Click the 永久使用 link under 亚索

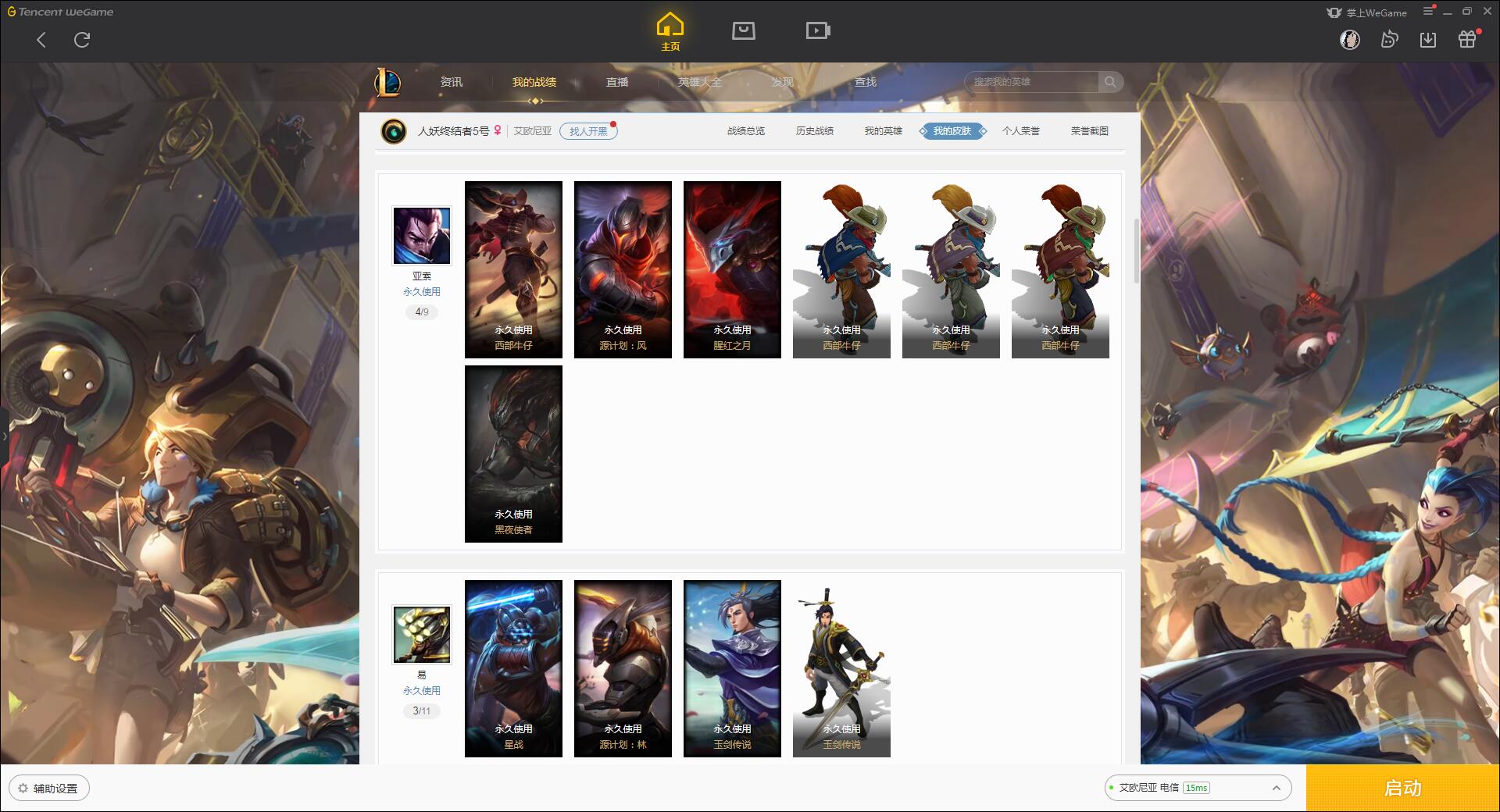422,292
